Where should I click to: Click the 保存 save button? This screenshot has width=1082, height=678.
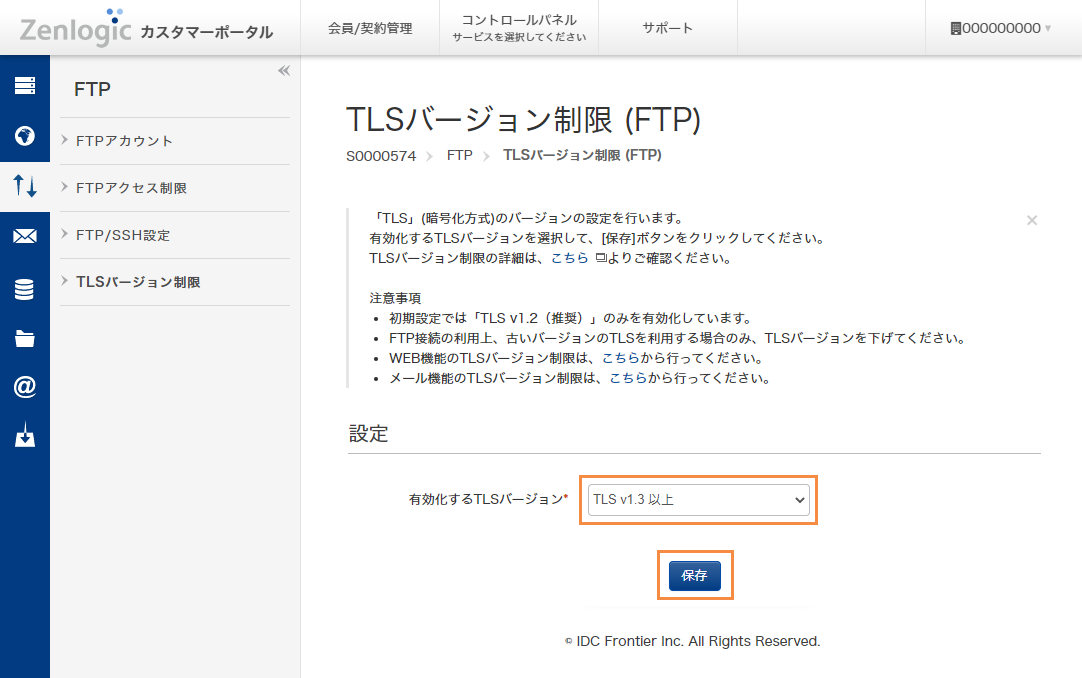[x=694, y=575]
